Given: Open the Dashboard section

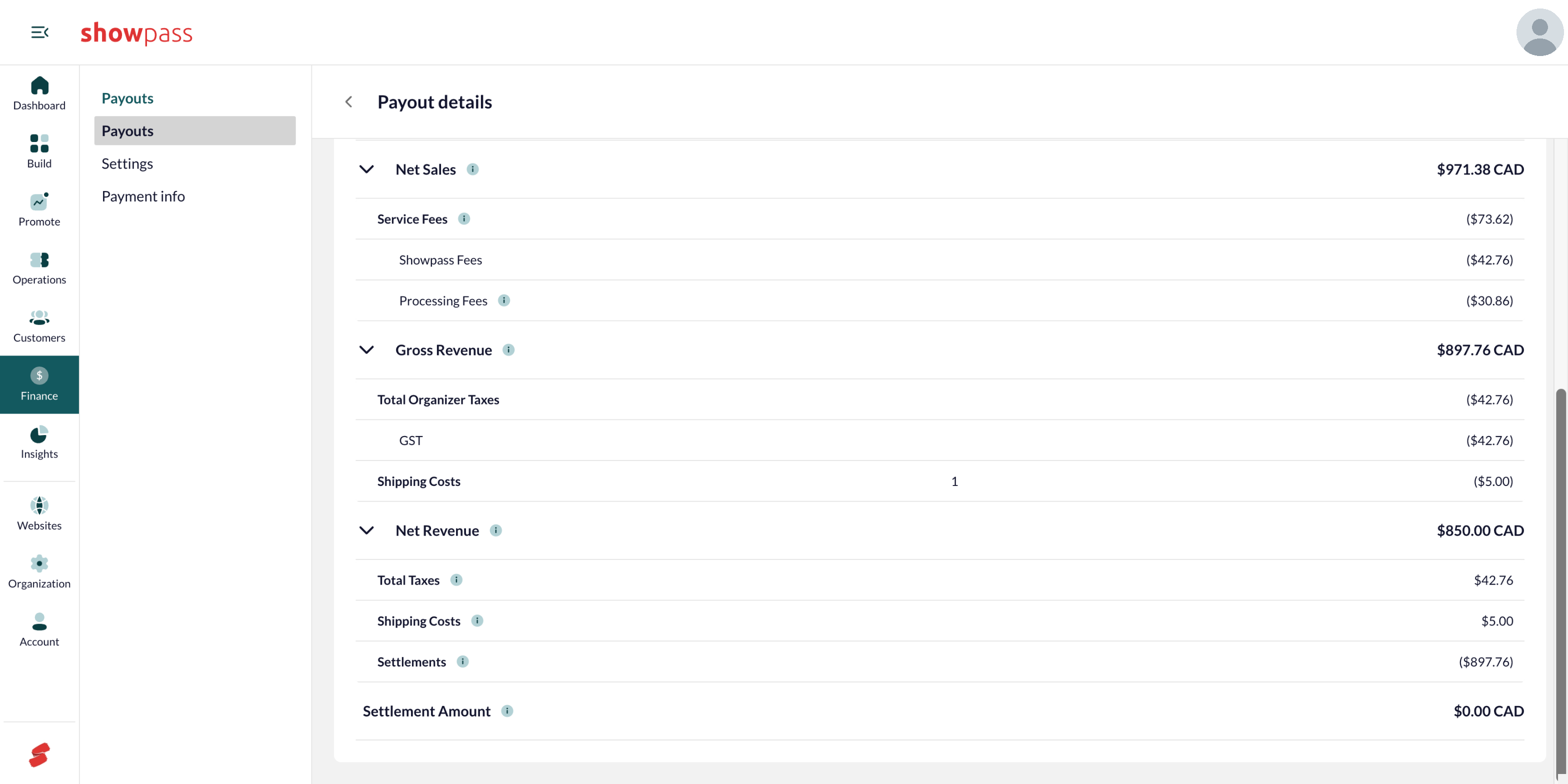Looking at the screenshot, I should tap(39, 93).
